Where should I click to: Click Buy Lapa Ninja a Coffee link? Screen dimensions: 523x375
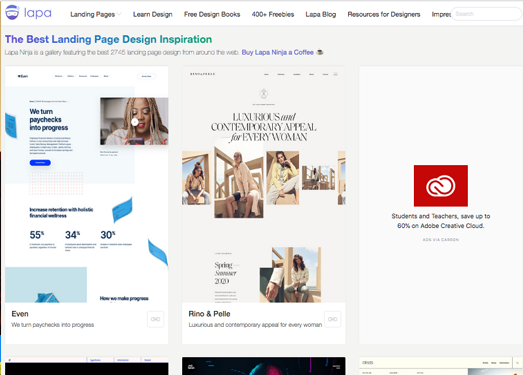[x=278, y=52]
